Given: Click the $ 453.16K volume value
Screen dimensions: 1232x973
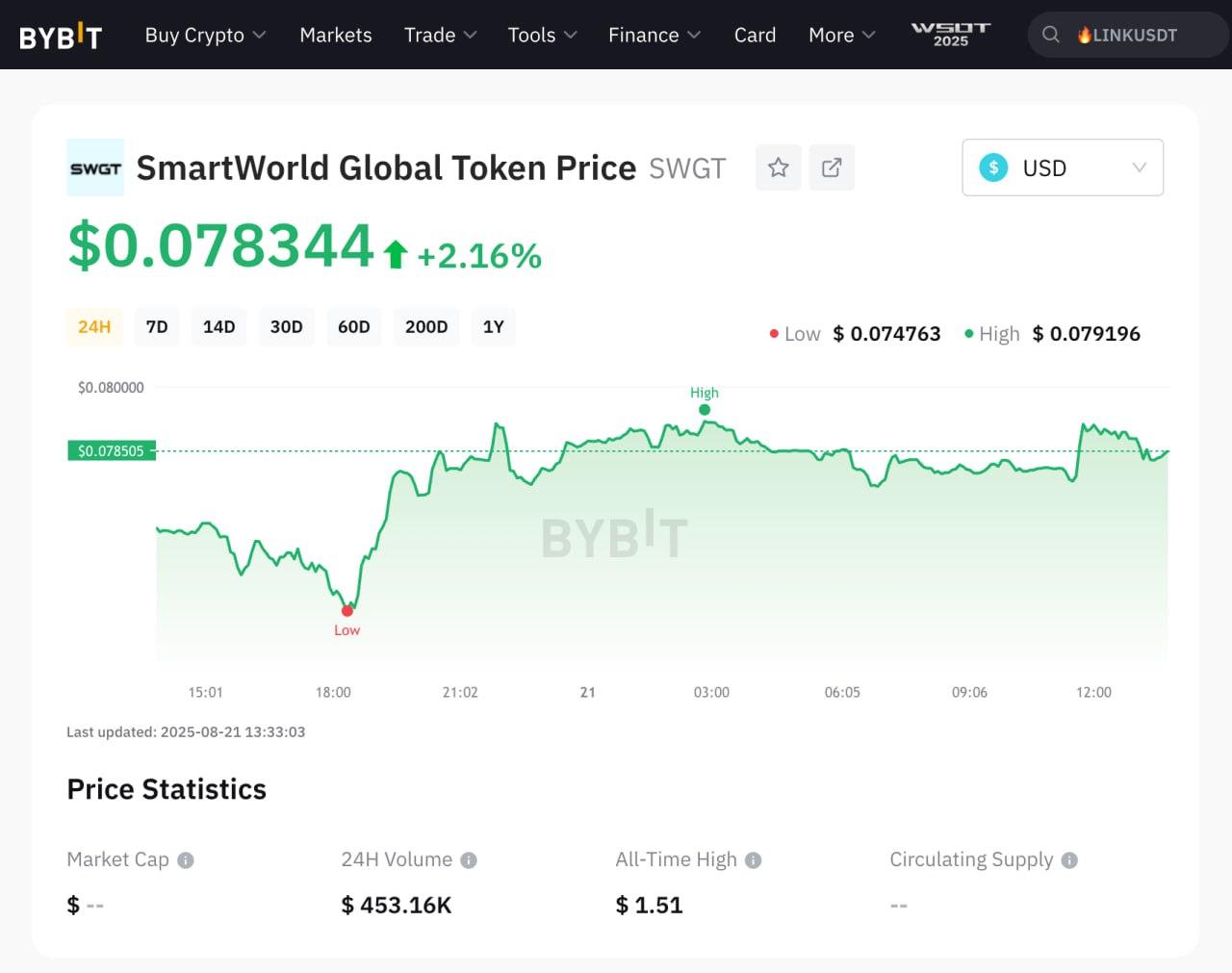Looking at the screenshot, I should [x=397, y=906].
